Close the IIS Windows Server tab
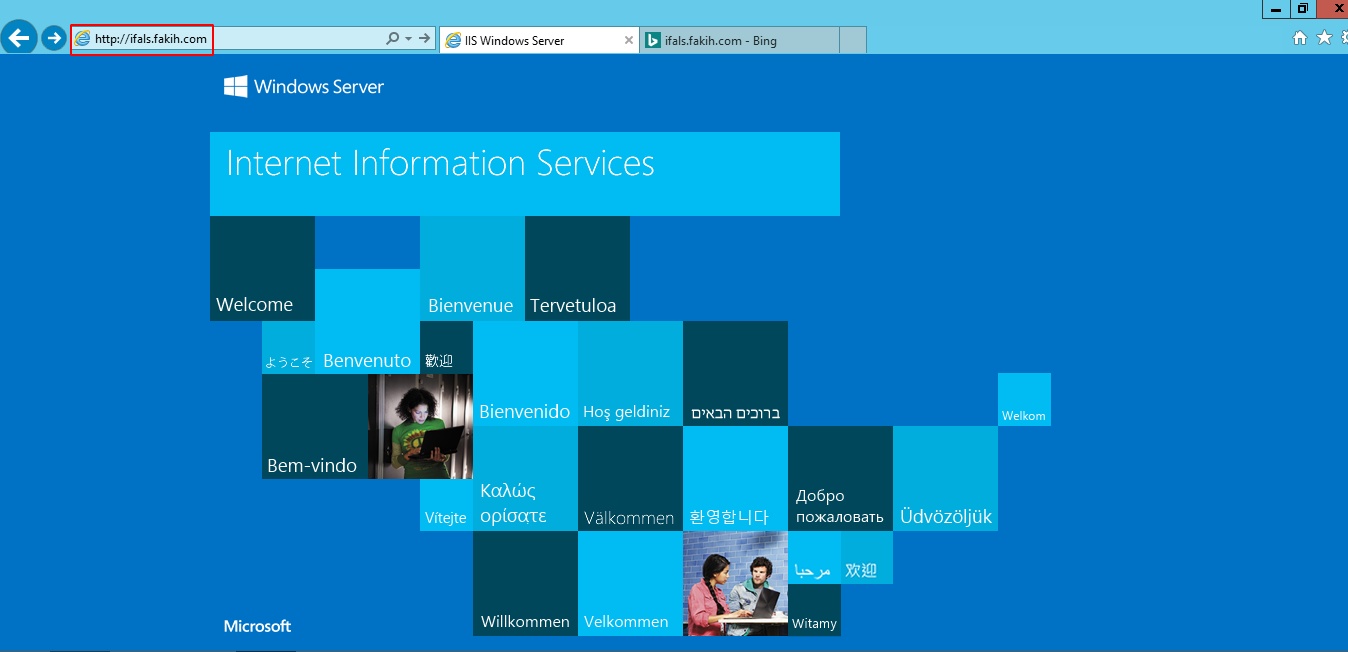The width and height of the screenshot is (1348, 652). [628, 40]
